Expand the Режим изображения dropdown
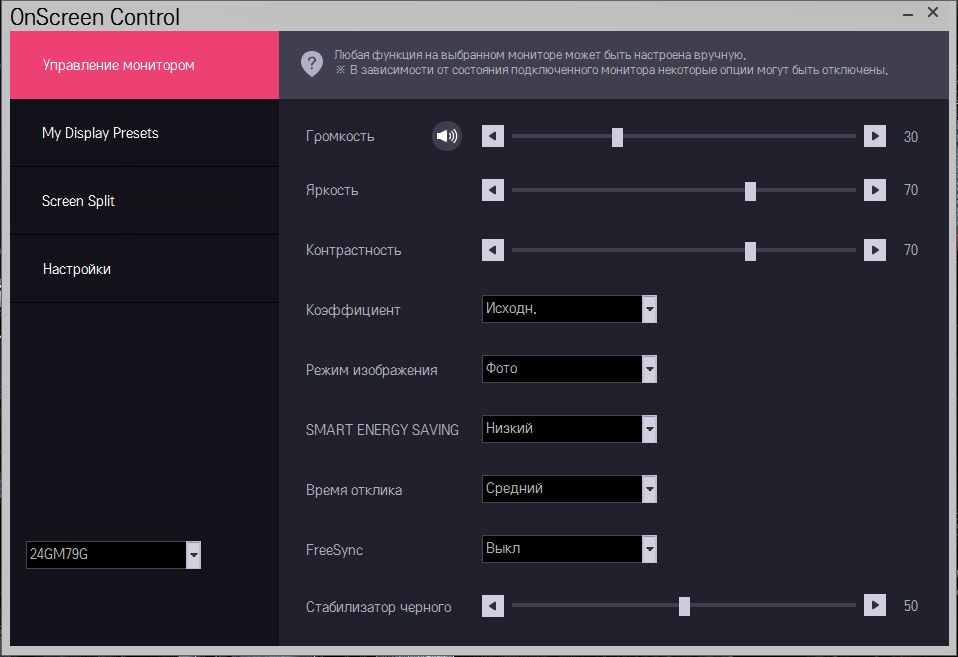The width and height of the screenshot is (958, 657). [x=649, y=369]
